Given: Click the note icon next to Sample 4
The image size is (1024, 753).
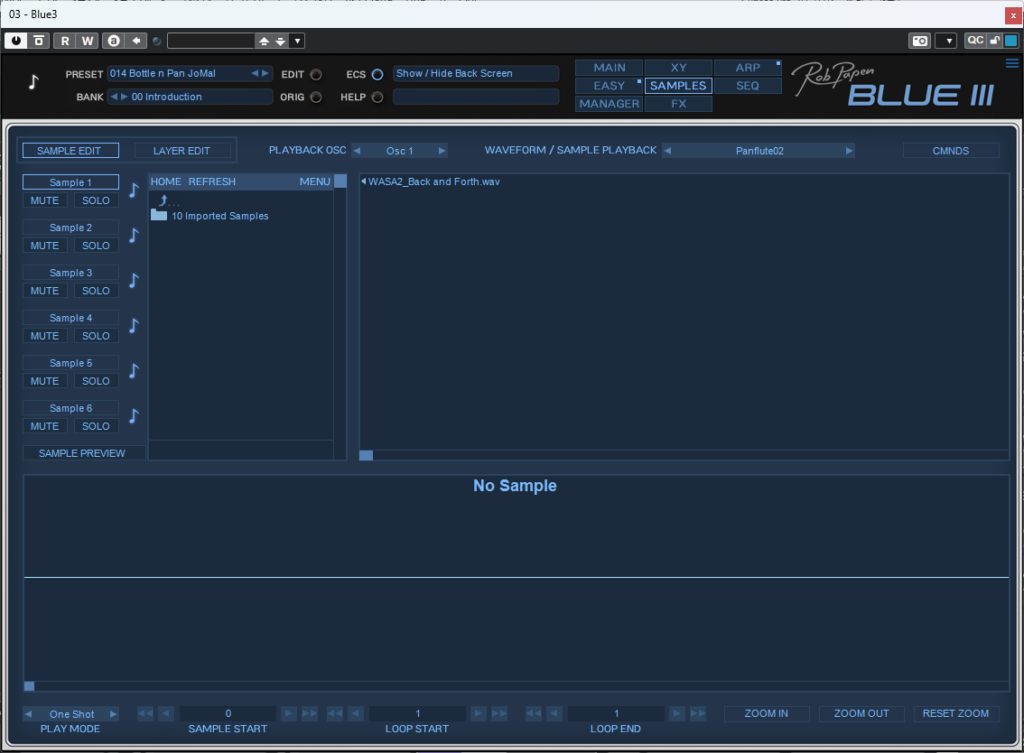Looking at the screenshot, I should tap(133, 324).
